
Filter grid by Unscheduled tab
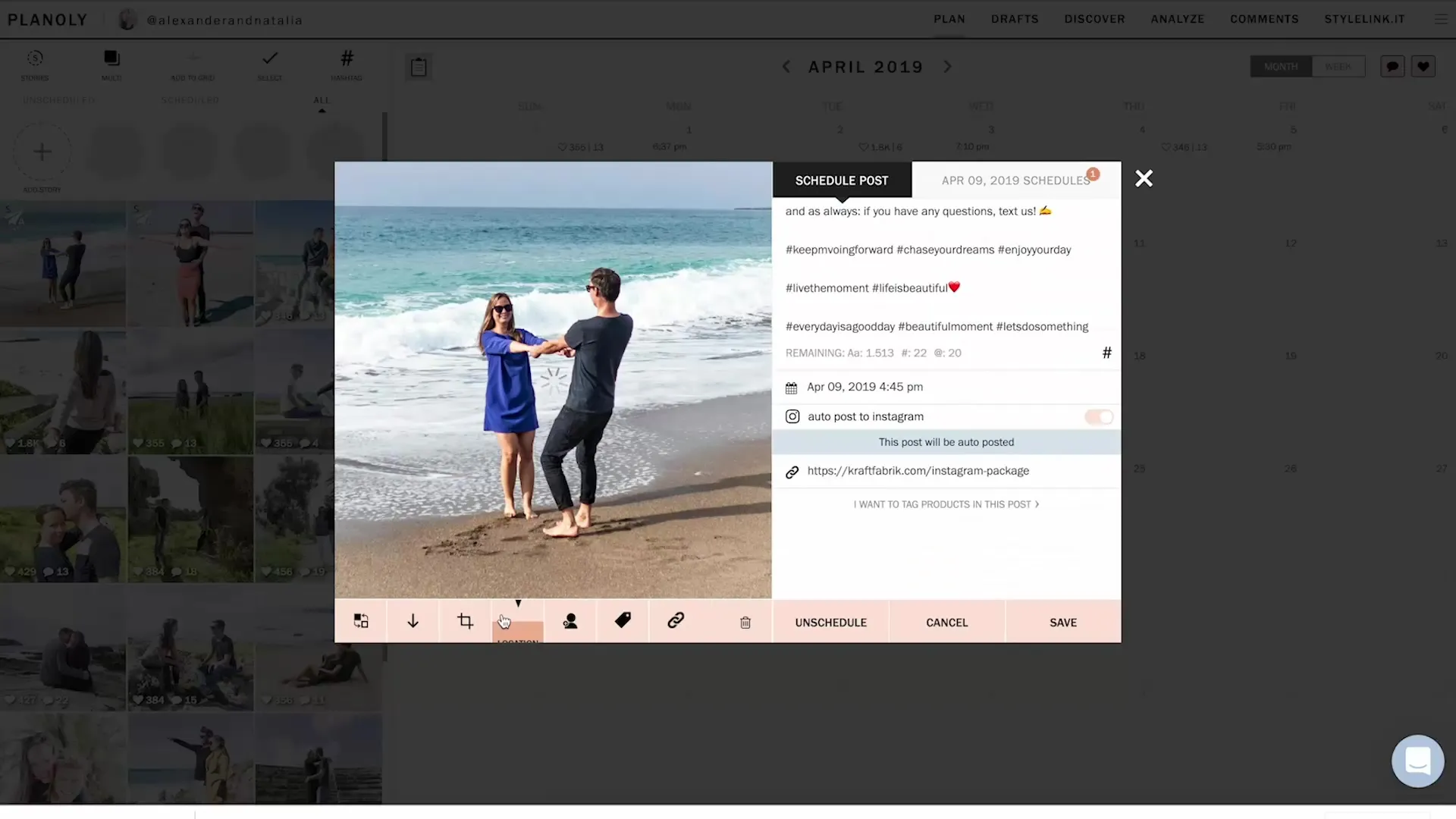coord(58,100)
